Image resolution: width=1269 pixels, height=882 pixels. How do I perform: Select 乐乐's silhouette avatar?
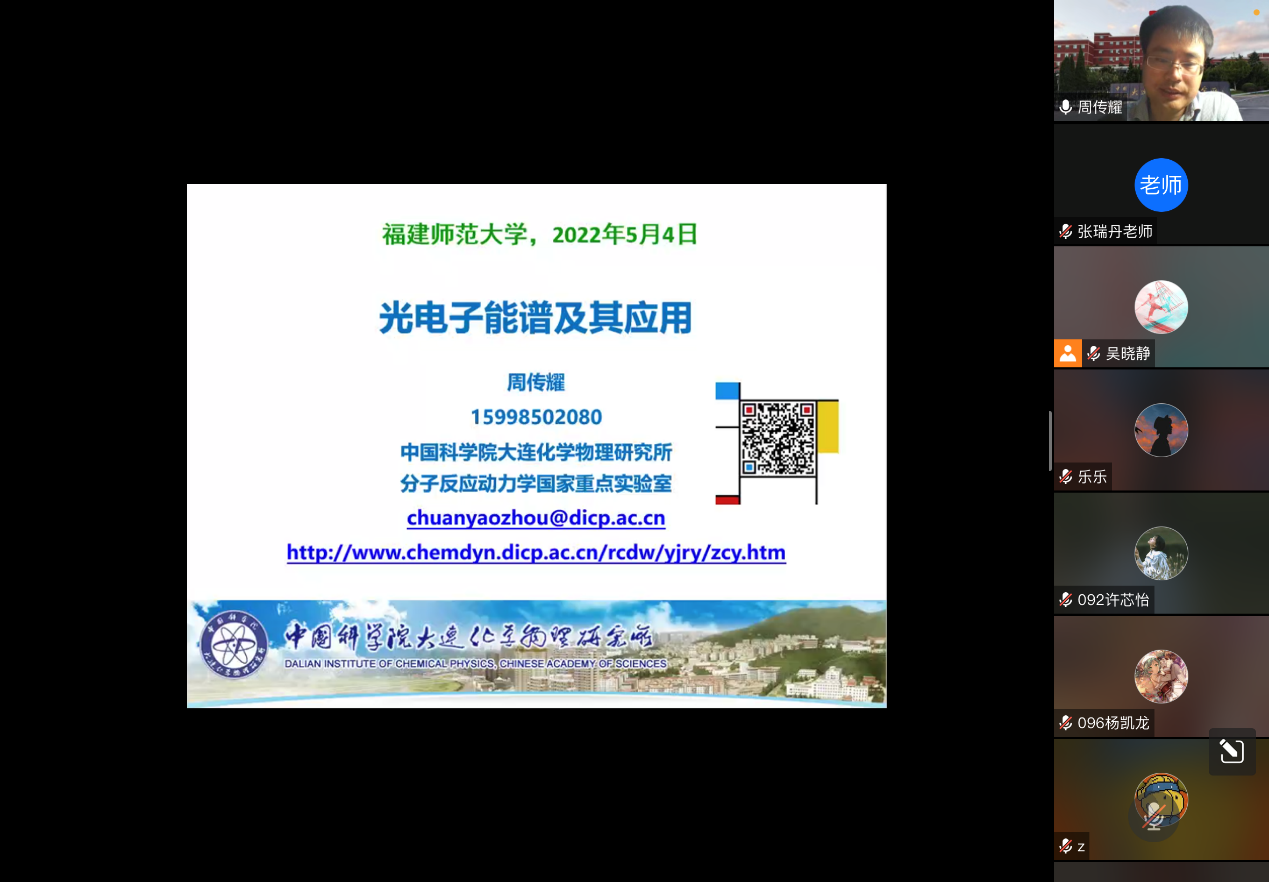tap(1161, 430)
